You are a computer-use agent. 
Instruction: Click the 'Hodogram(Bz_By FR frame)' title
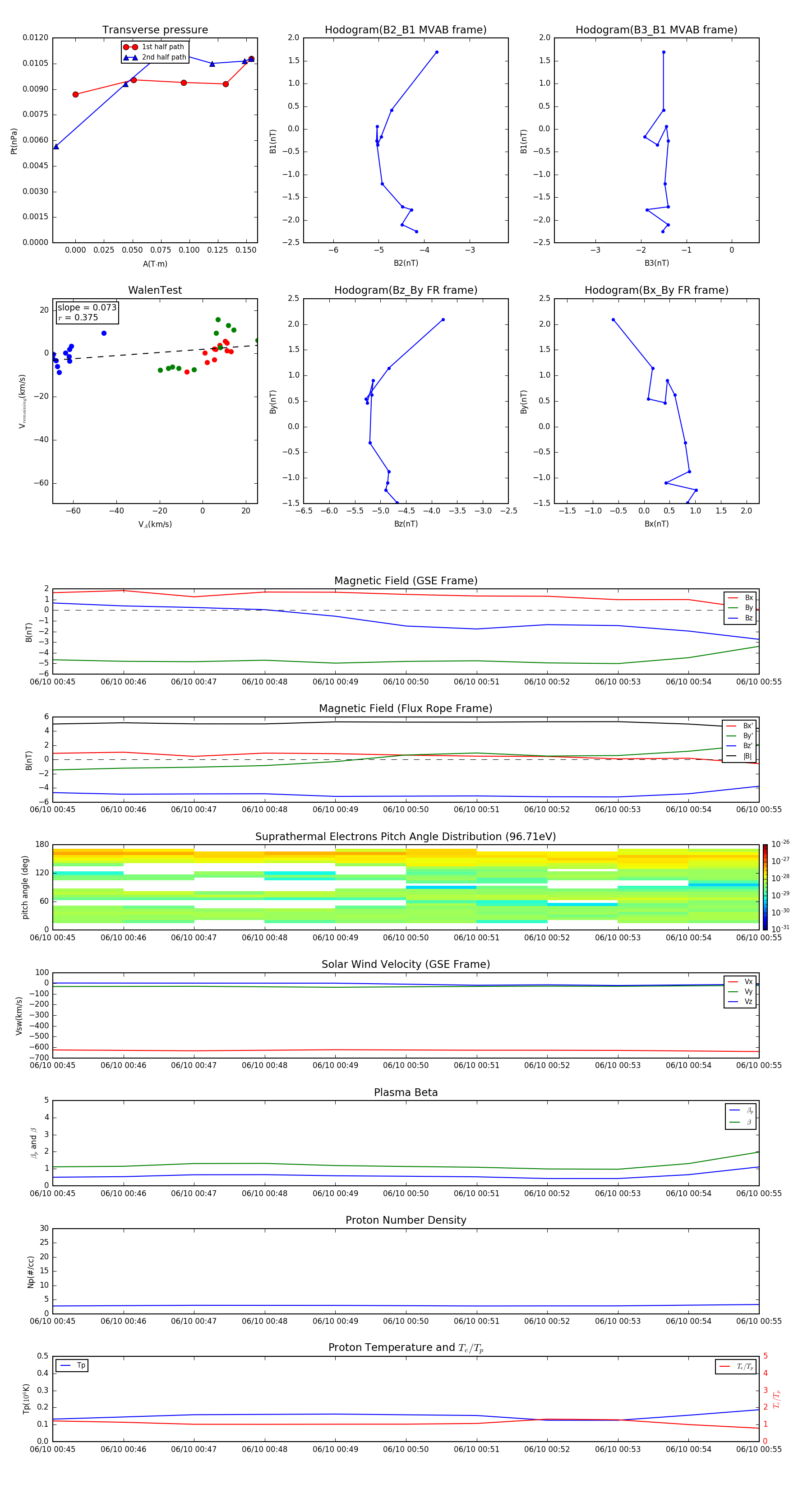pos(406,290)
